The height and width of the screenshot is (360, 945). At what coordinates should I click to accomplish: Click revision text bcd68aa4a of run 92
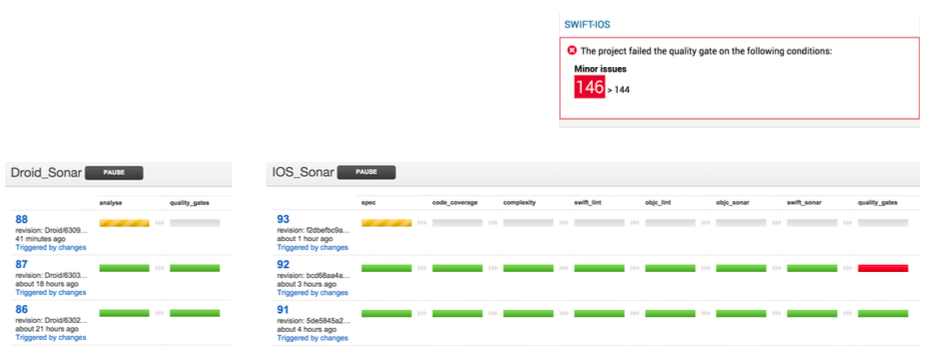[x=313, y=275]
